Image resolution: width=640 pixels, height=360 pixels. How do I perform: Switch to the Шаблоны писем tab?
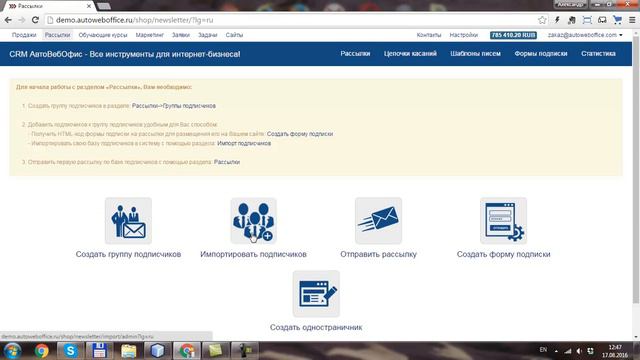476,53
